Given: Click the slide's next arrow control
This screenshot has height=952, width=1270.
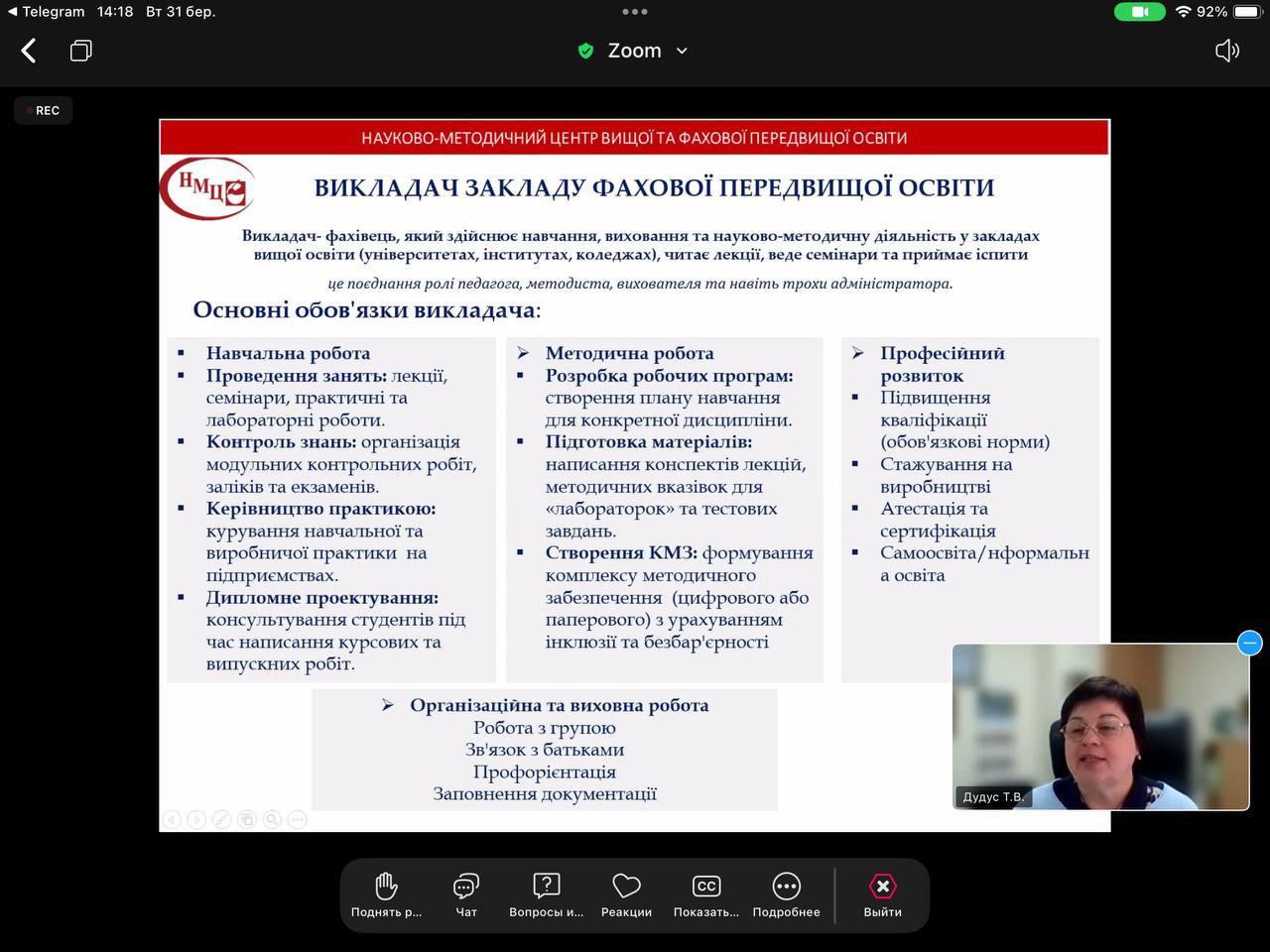Looking at the screenshot, I should [196, 819].
